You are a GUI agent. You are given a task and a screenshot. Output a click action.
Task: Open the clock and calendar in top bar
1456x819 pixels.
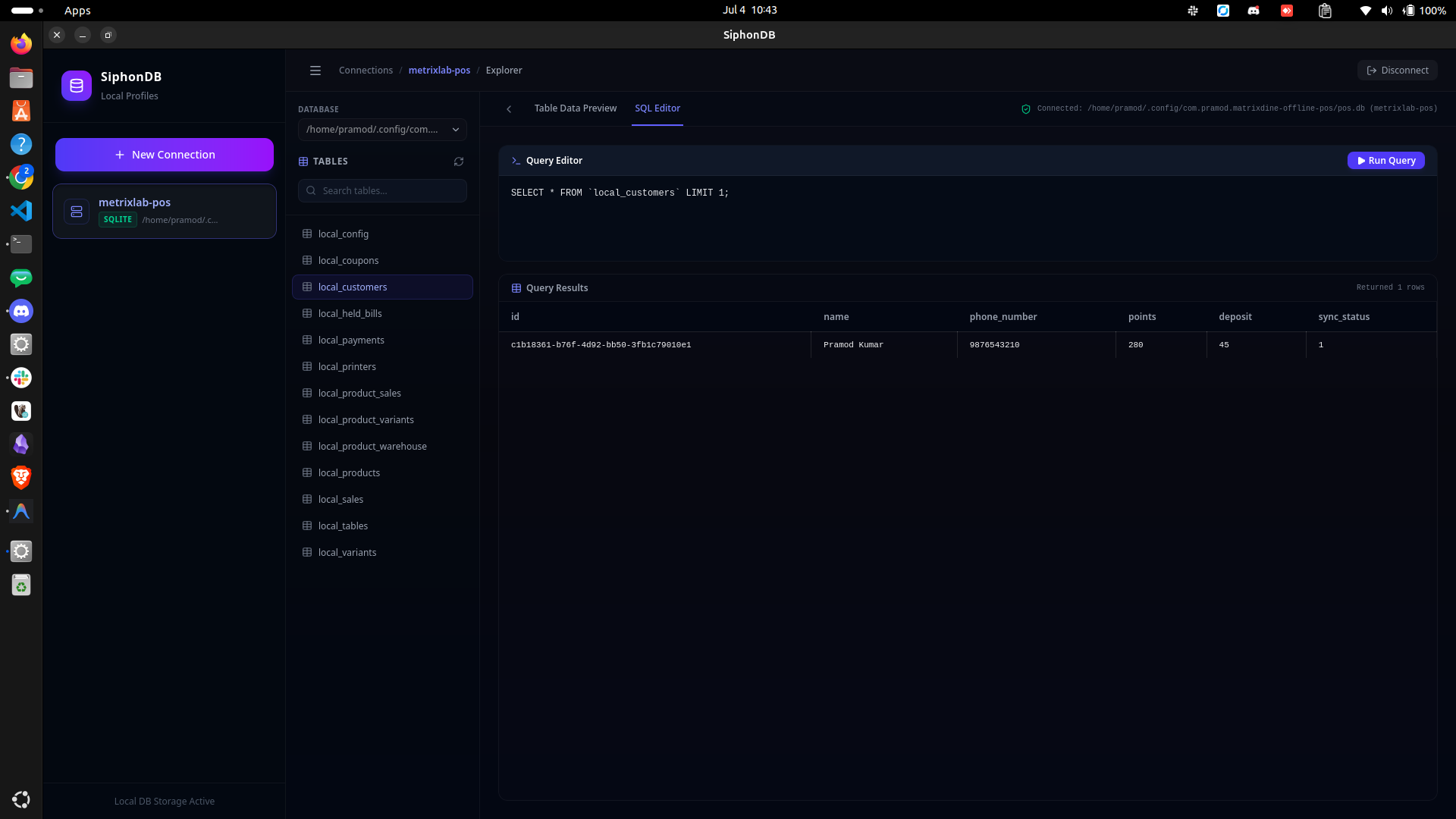tap(749, 11)
